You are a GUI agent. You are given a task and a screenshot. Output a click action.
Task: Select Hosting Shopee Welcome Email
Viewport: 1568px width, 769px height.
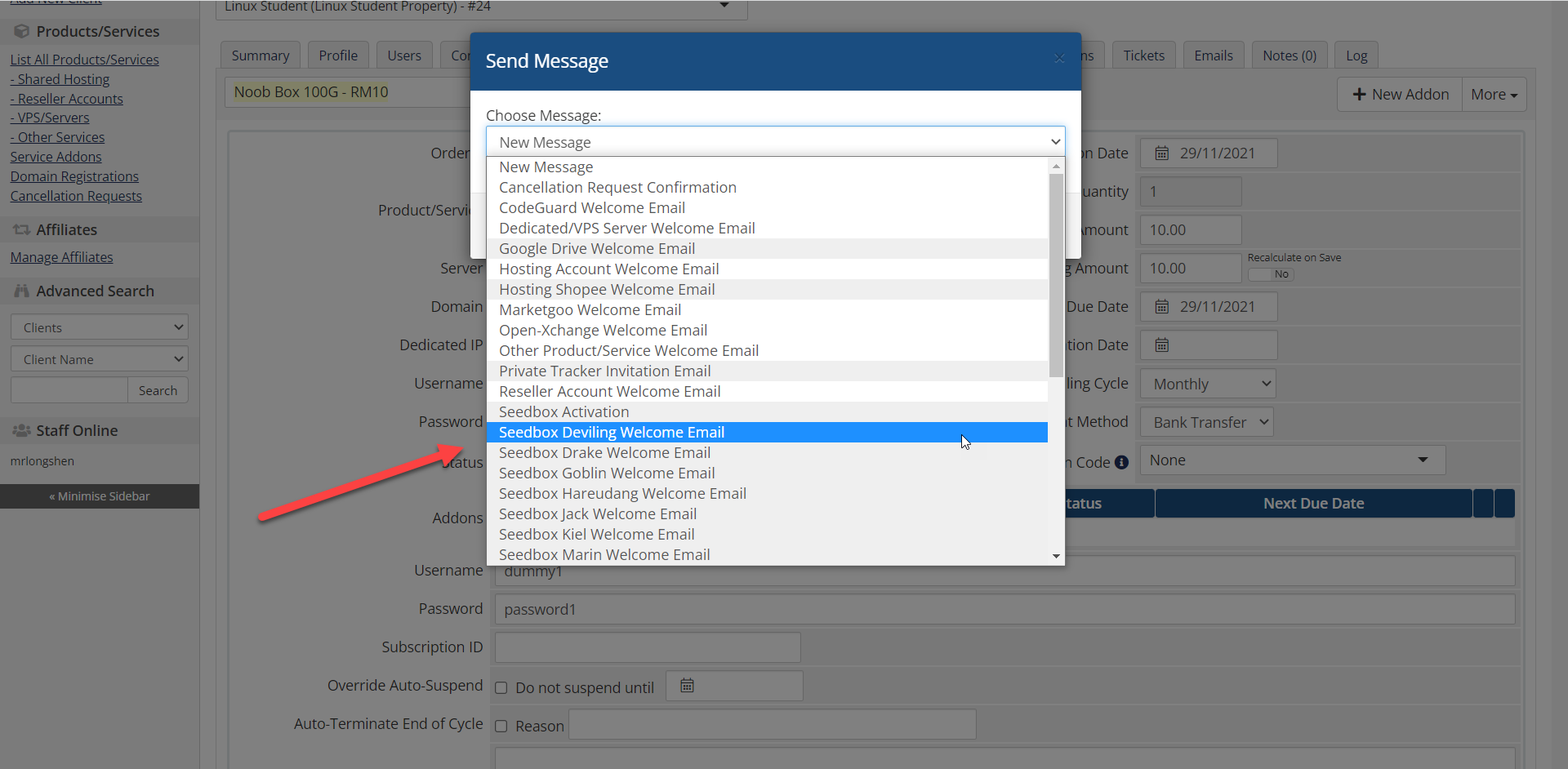tap(768, 290)
